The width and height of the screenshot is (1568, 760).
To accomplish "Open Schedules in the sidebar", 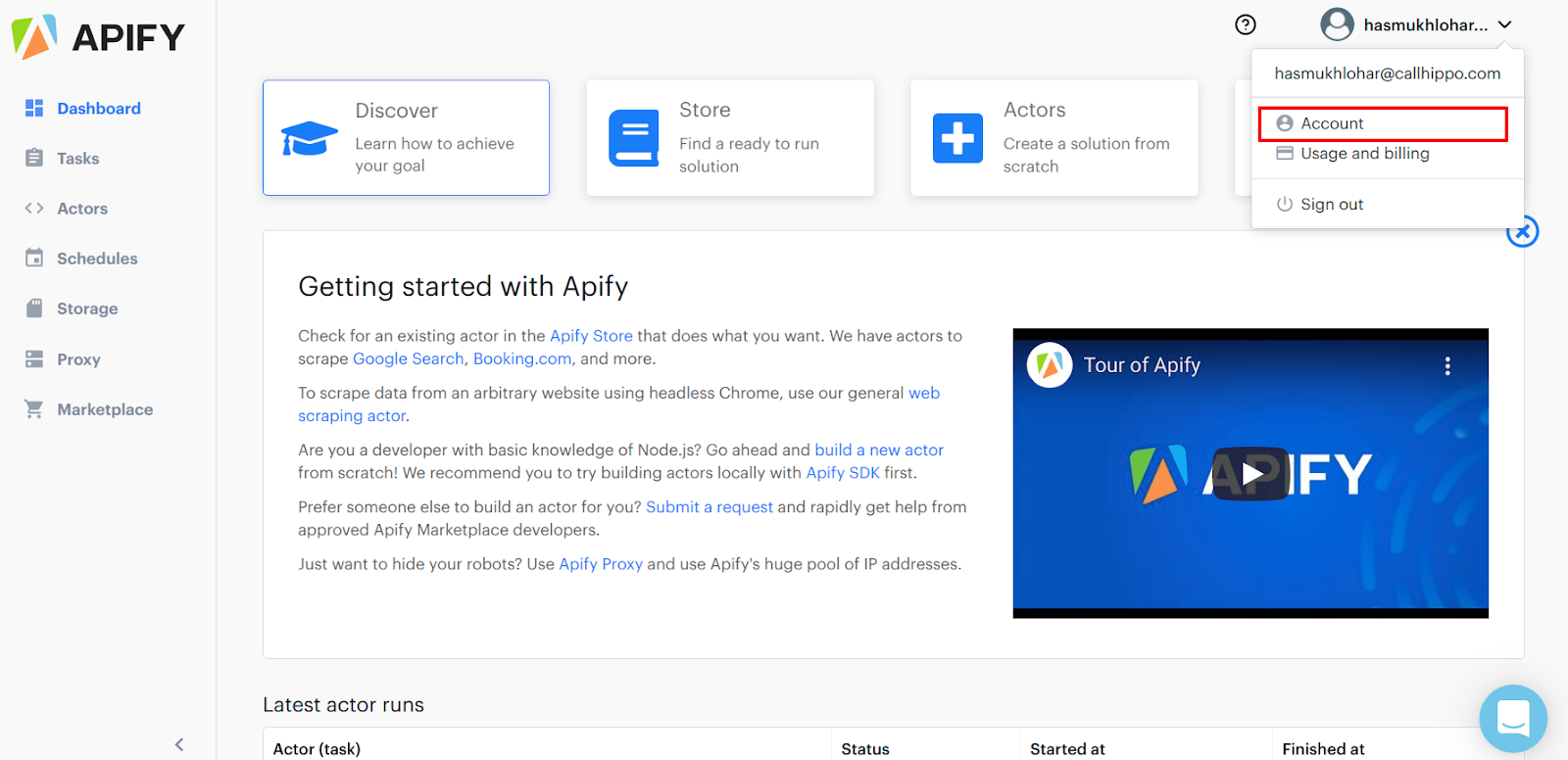I will pos(97,259).
